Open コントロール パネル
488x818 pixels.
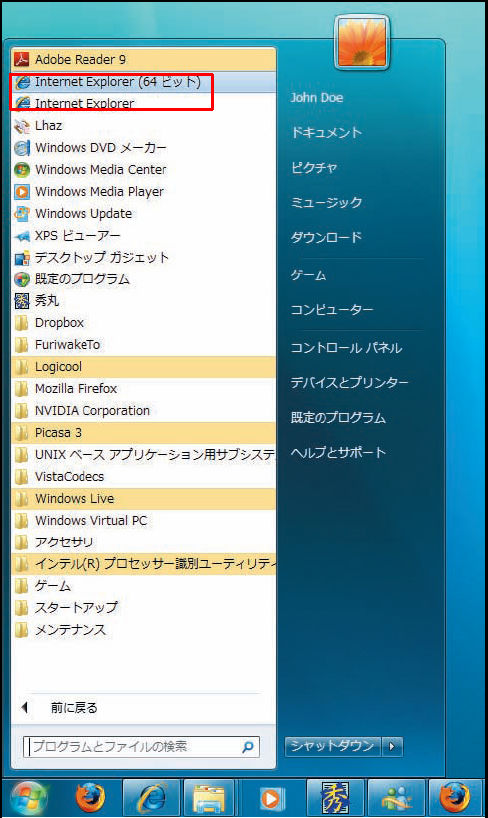(346, 348)
